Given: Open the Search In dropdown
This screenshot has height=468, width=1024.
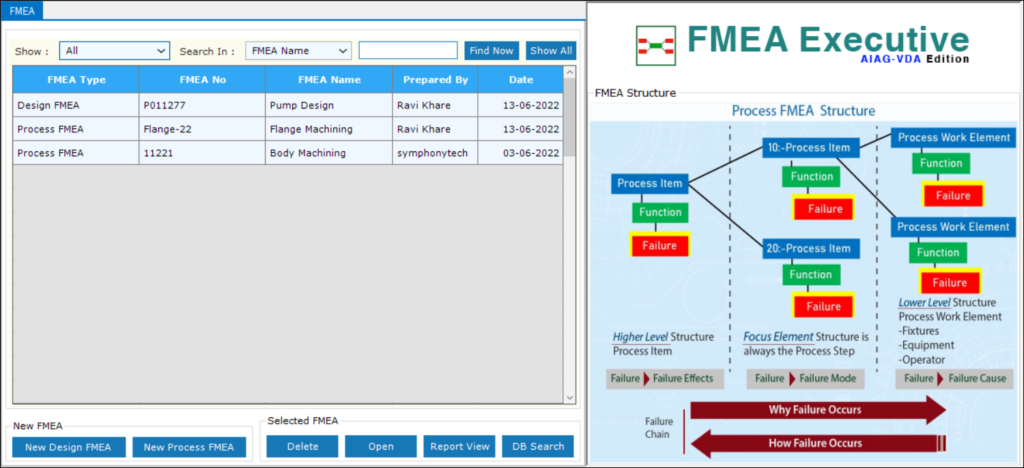Looking at the screenshot, I should 298,51.
